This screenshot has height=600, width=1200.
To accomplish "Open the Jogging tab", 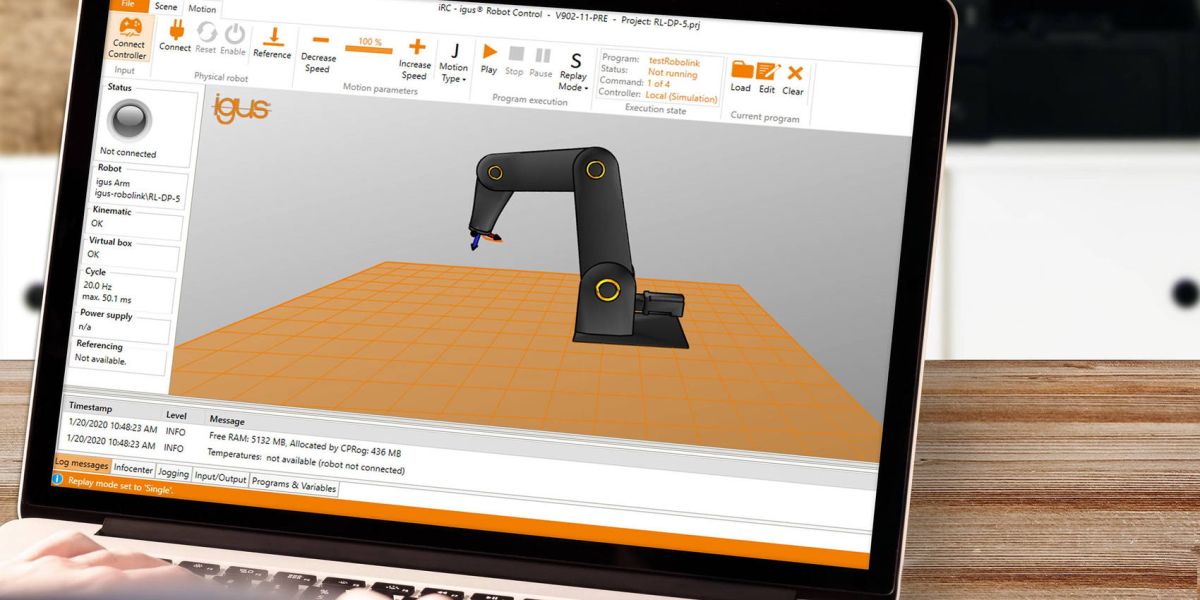I will click(173, 472).
